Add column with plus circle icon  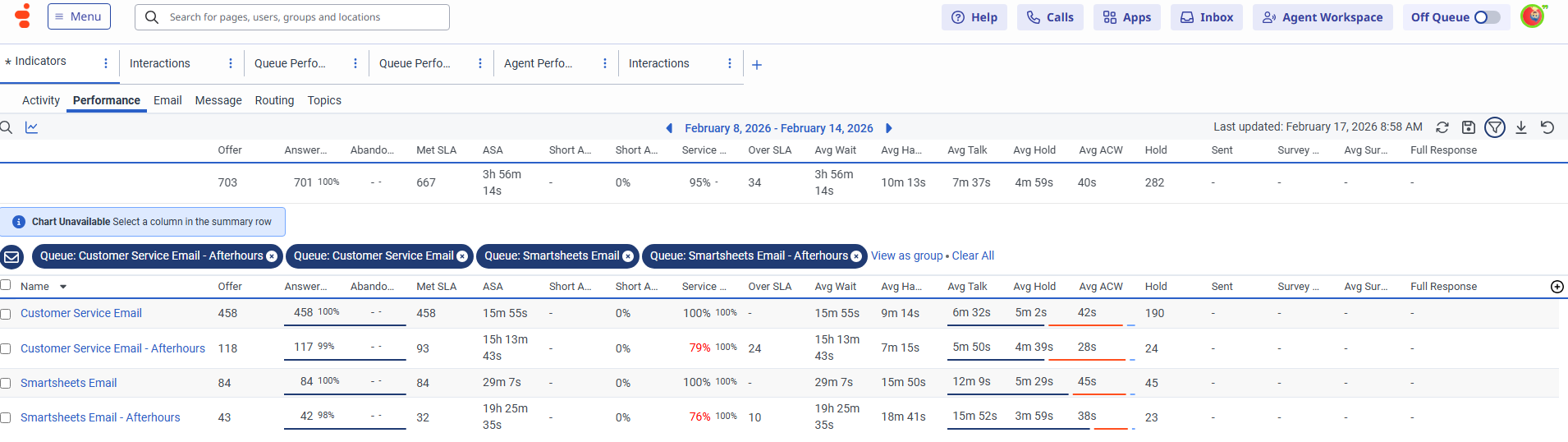1557,287
